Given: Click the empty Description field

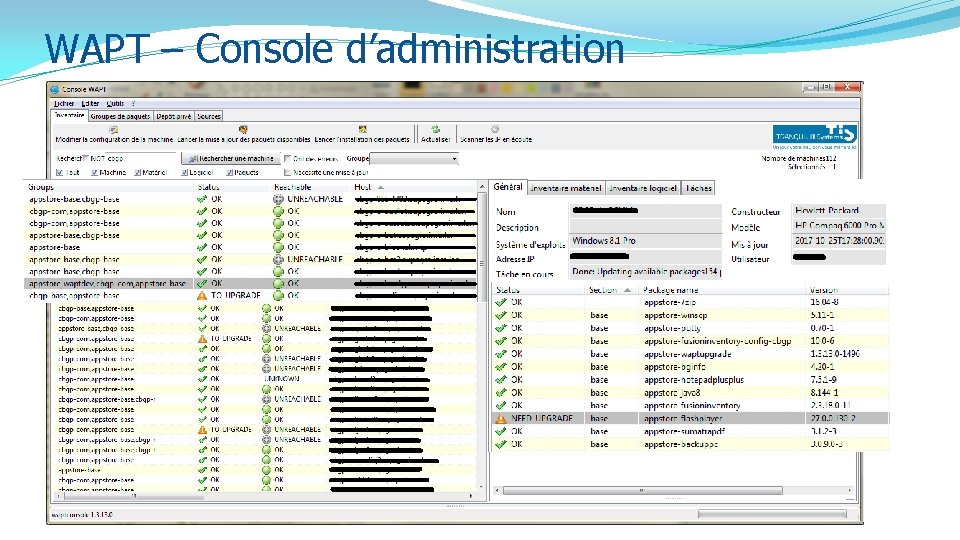Looking at the screenshot, I should click(645, 227).
